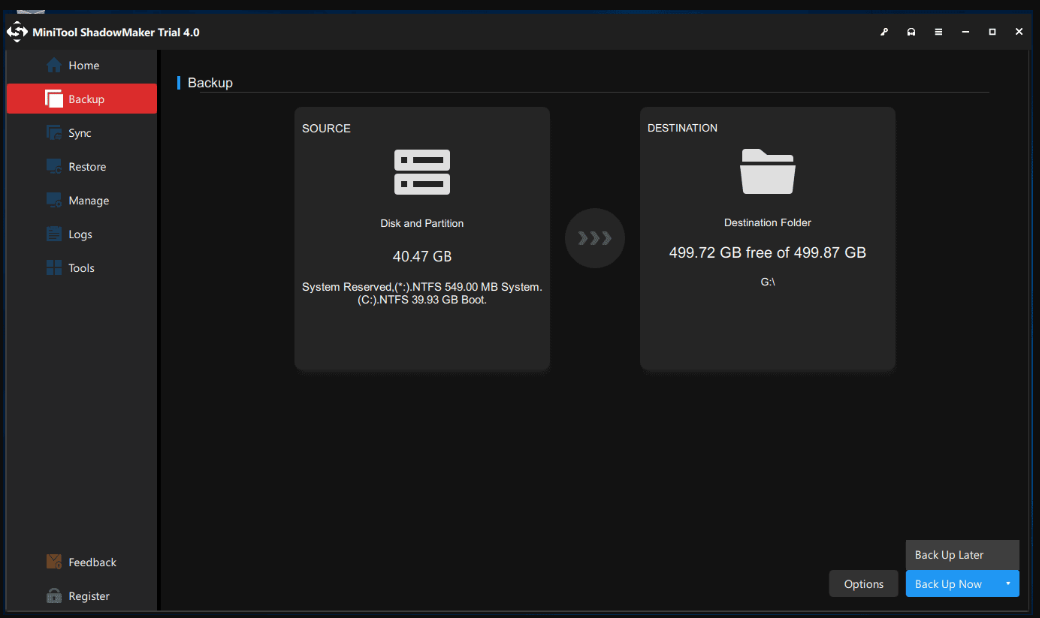The height and width of the screenshot is (618, 1040).
Task: Go to the Home tab
Action: click(x=83, y=66)
